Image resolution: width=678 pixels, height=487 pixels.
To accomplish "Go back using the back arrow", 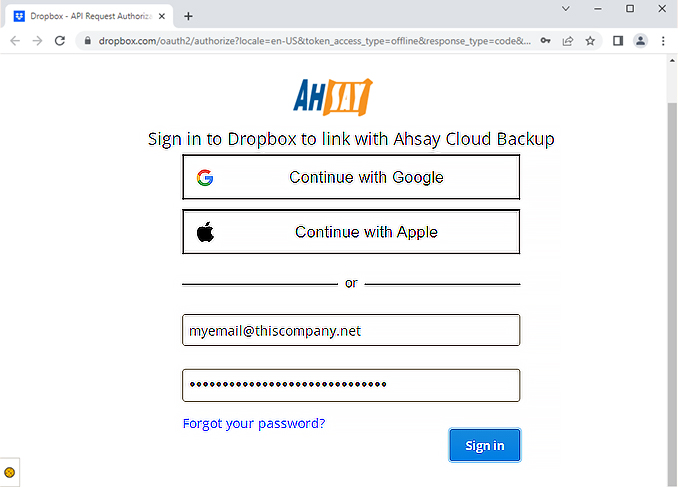I will click(x=14, y=41).
